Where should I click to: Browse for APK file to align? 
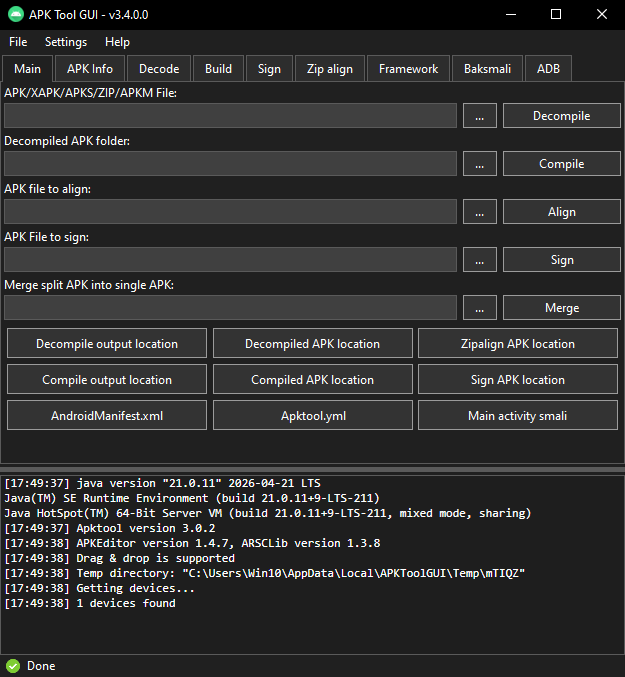pyautogui.click(x=480, y=211)
